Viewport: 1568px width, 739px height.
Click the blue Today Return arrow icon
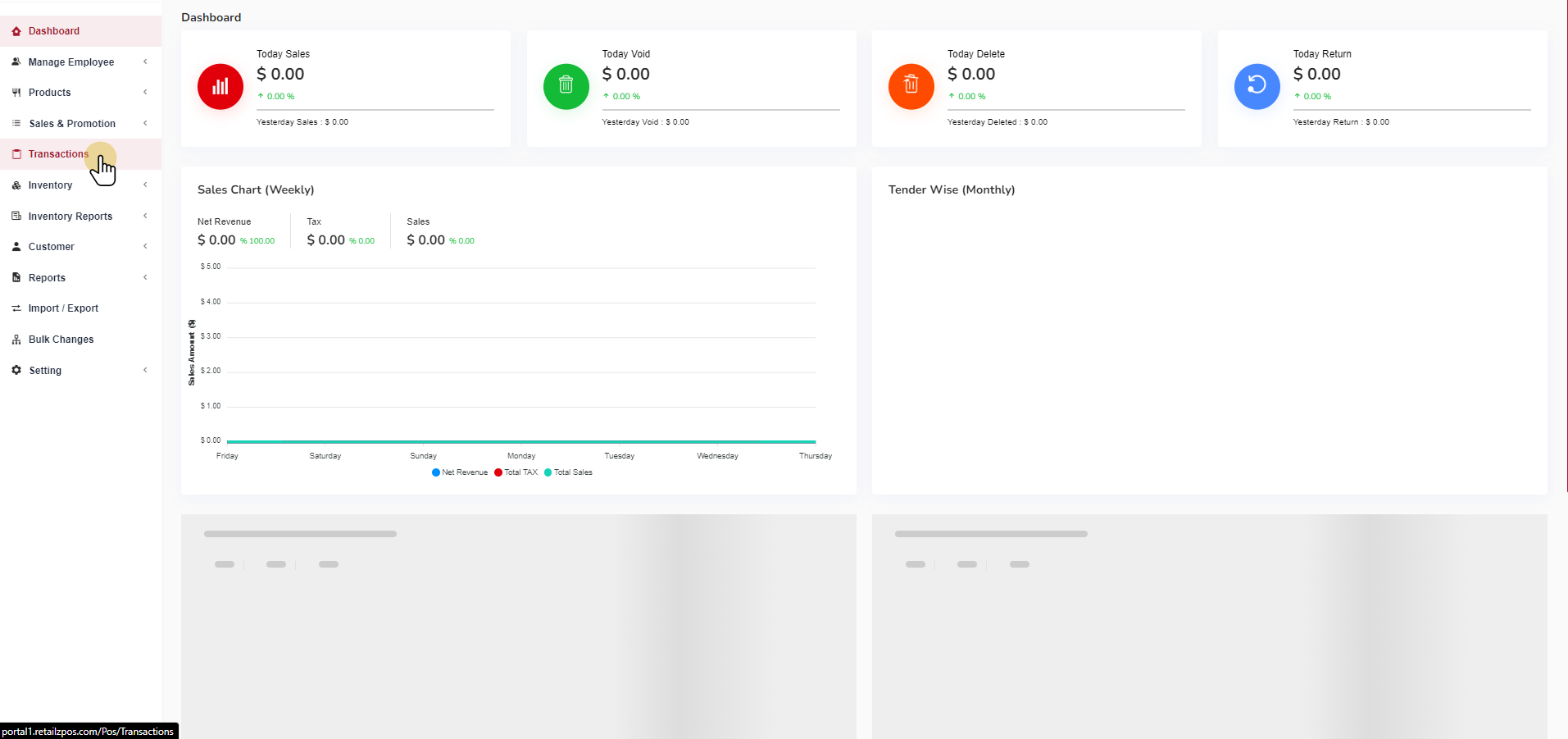(1257, 86)
